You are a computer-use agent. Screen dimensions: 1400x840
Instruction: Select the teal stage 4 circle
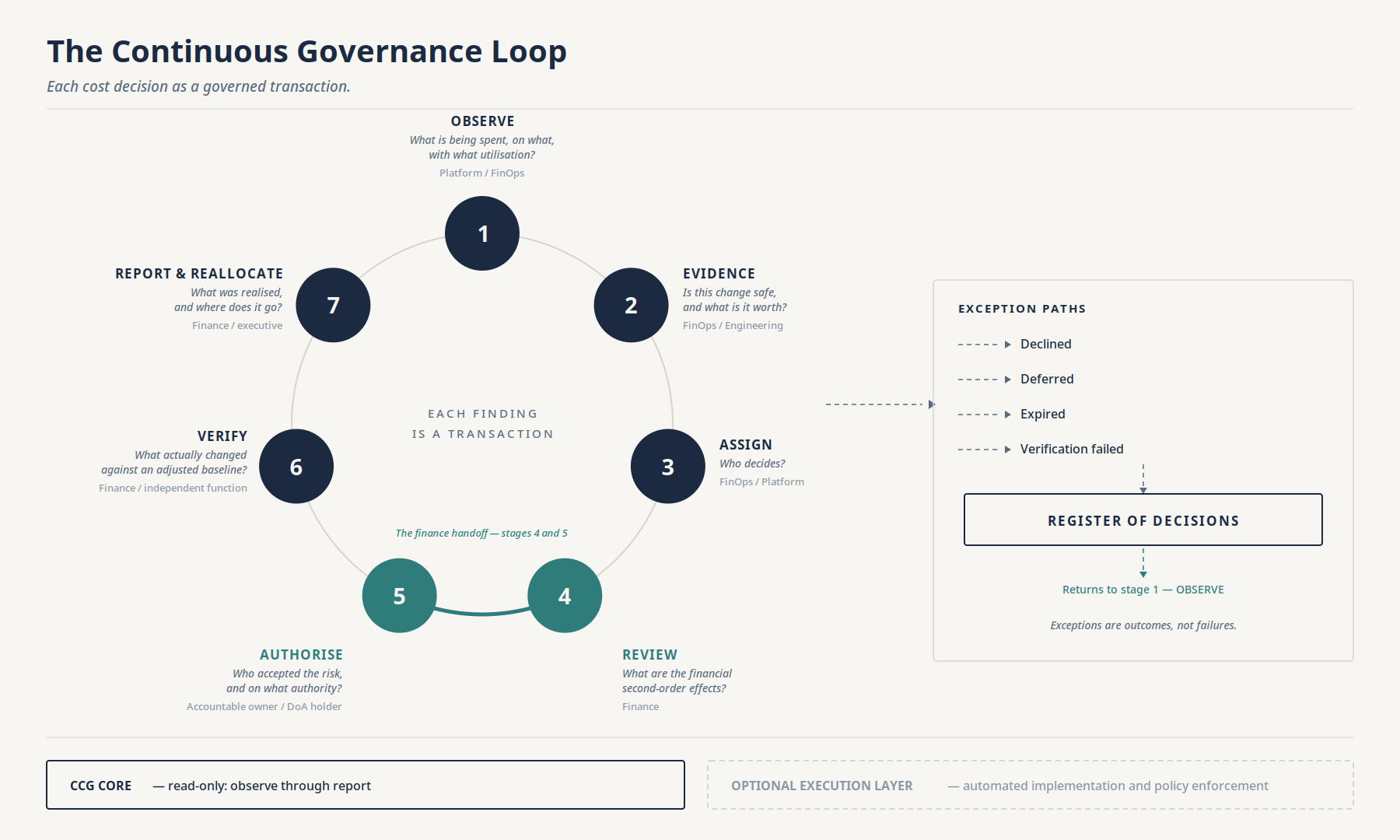[565, 596]
